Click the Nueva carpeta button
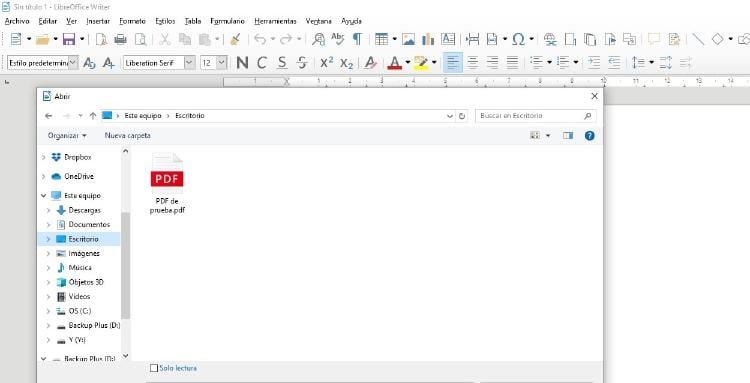 click(128, 136)
